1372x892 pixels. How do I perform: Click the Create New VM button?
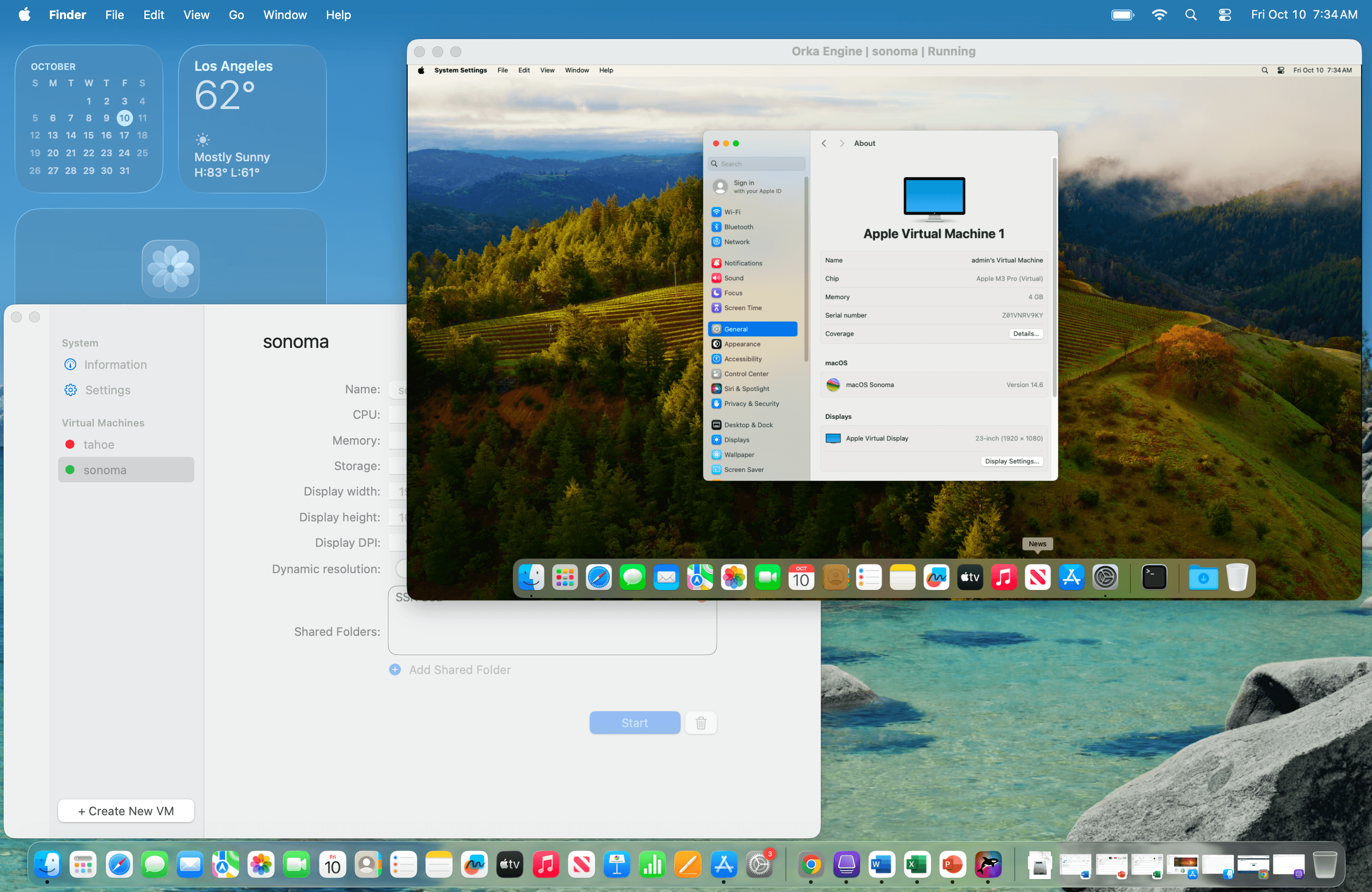126,811
